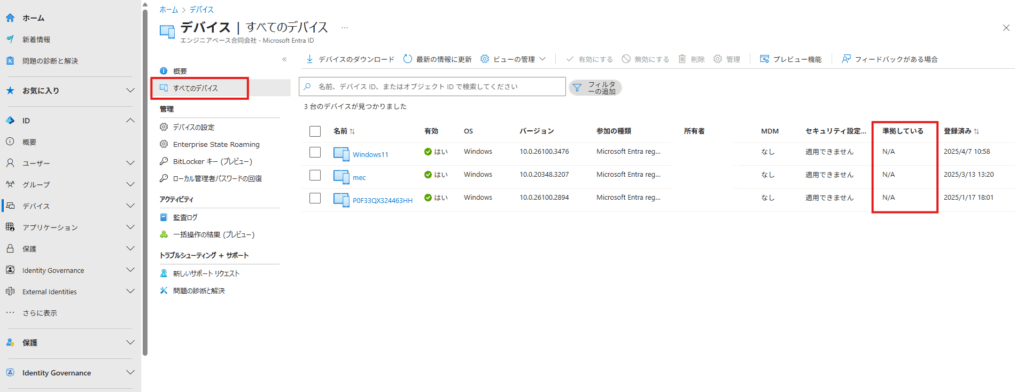This screenshot has width=1024, height=392.
Task: Click the mec device icon
Action: [x=342, y=176]
